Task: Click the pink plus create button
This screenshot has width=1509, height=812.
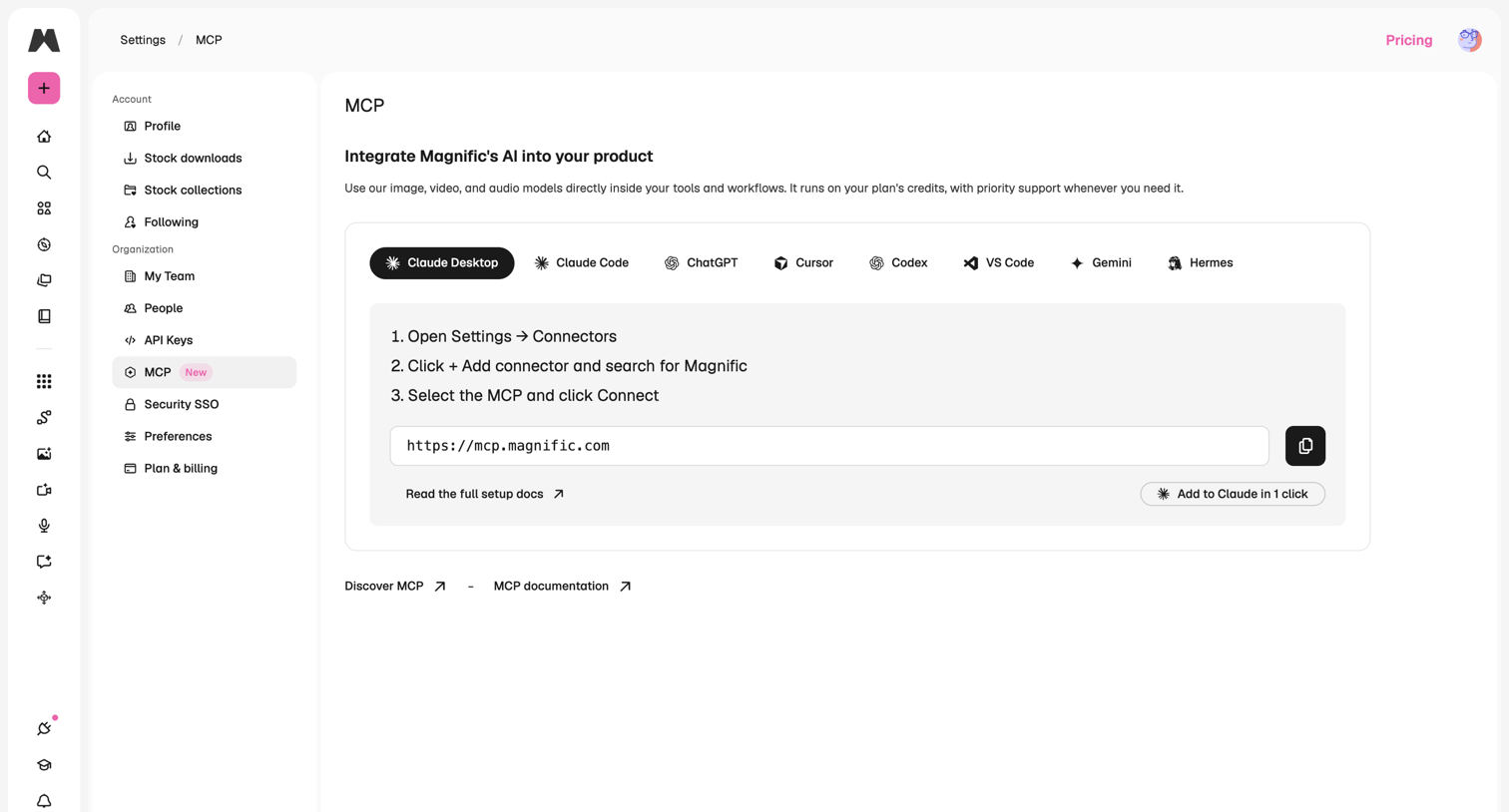Action: coord(44,88)
